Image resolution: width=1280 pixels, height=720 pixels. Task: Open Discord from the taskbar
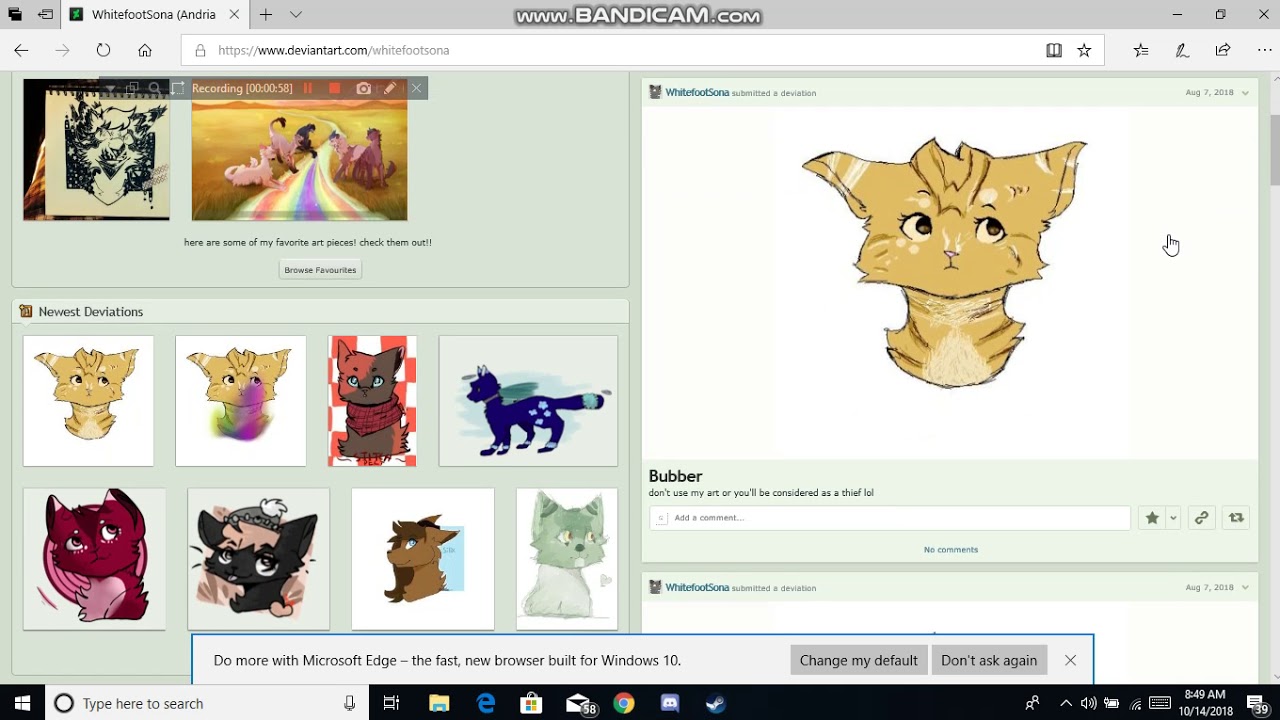click(x=670, y=703)
